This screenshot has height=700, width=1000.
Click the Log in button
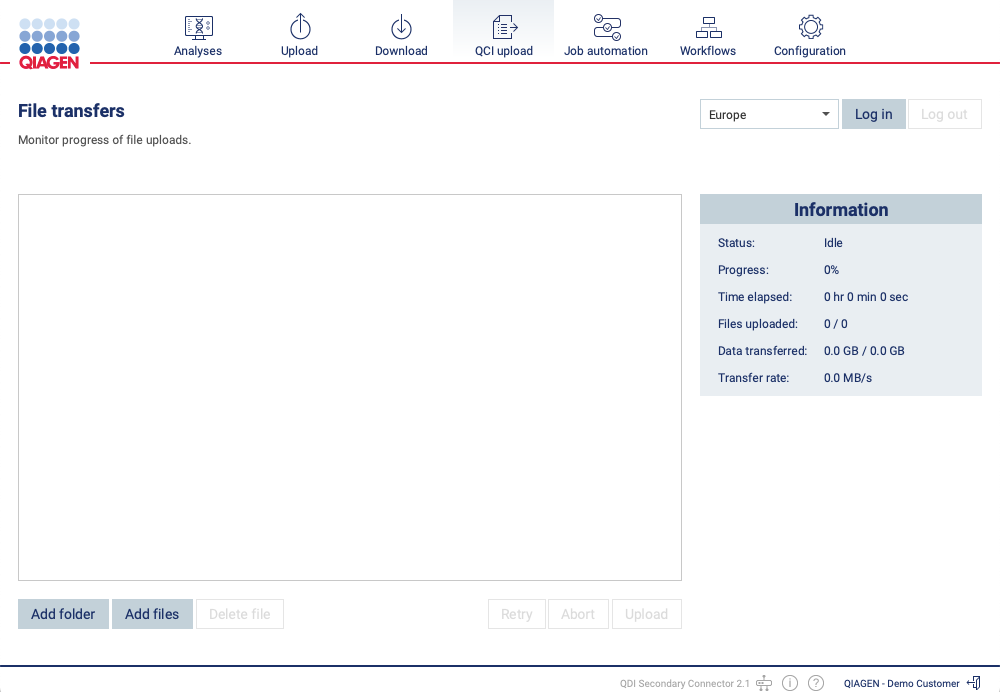click(873, 114)
